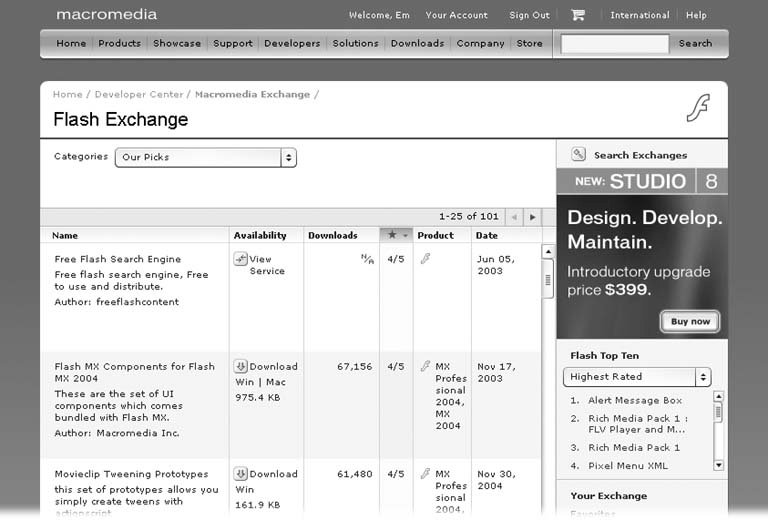The width and height of the screenshot is (768, 520).
Task: Open the Downloads navigation menu
Action: (417, 44)
